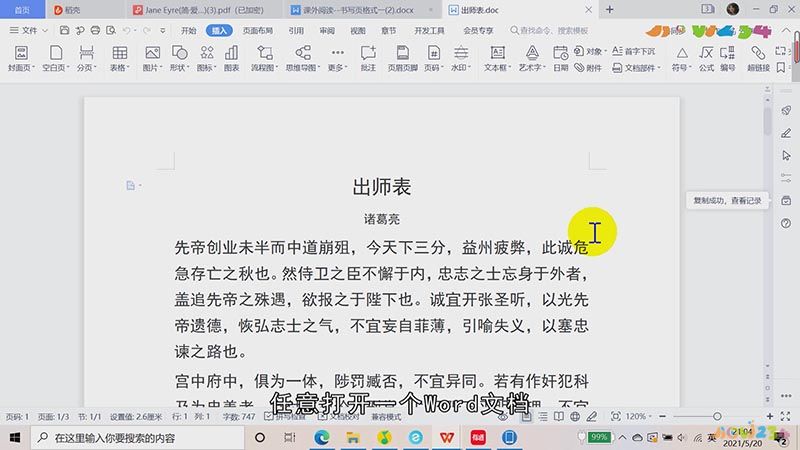Switch to the 引用 ribbon tab

[x=296, y=31]
